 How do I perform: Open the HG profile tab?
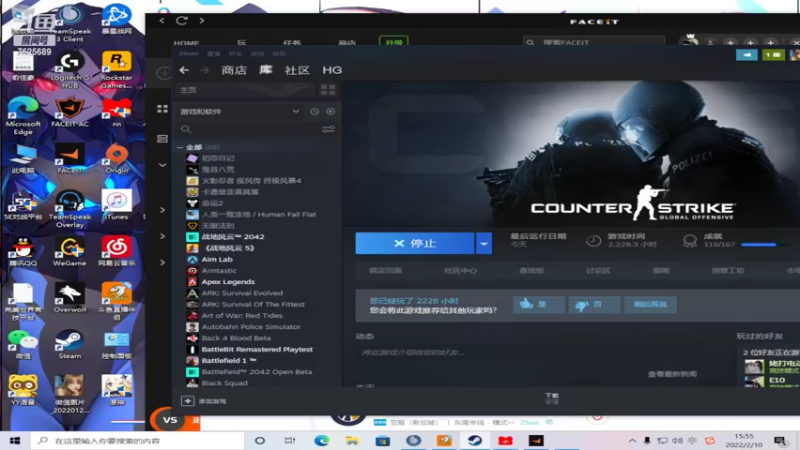[332, 70]
